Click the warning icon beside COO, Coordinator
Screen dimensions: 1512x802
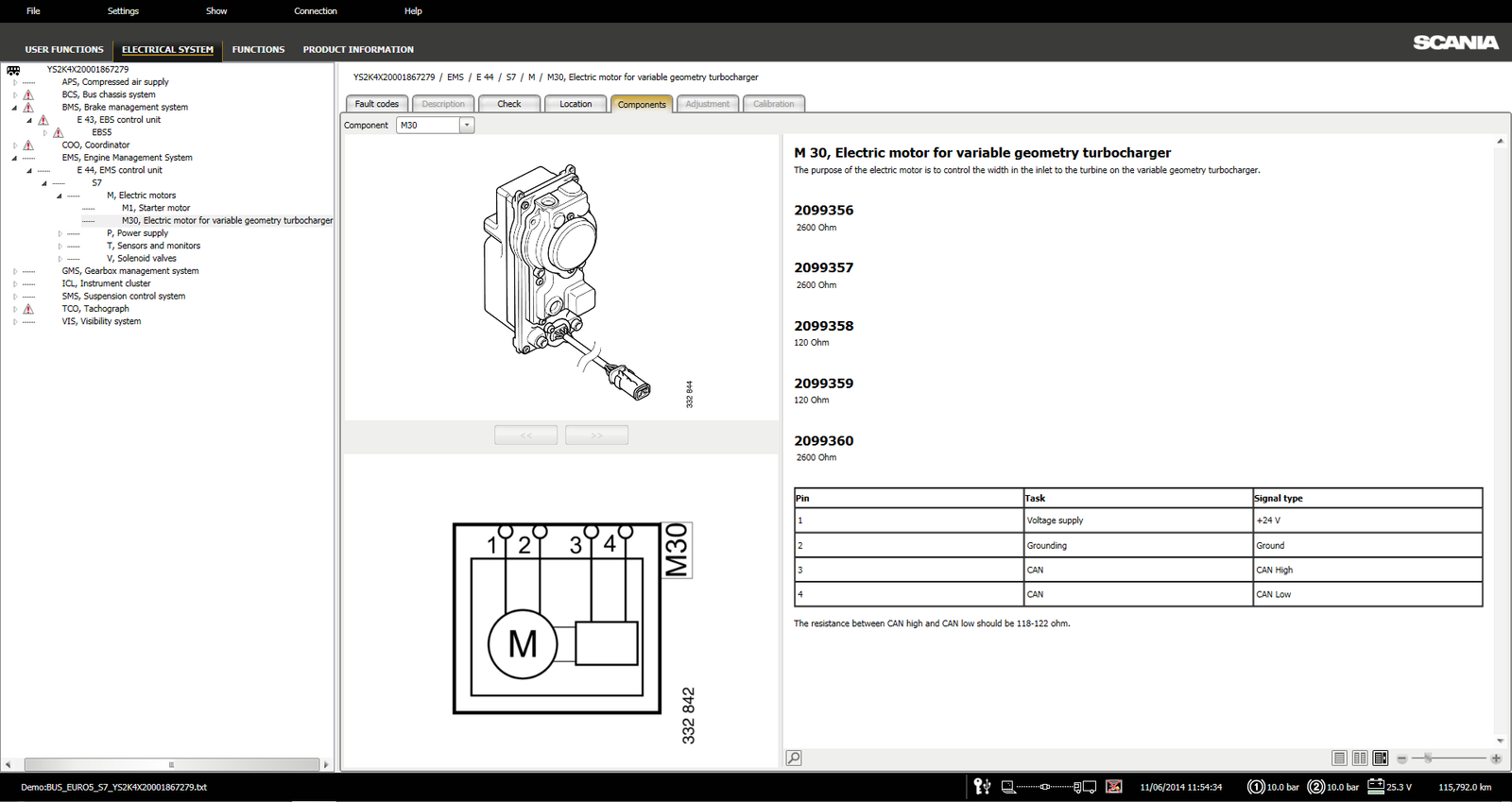(28, 145)
